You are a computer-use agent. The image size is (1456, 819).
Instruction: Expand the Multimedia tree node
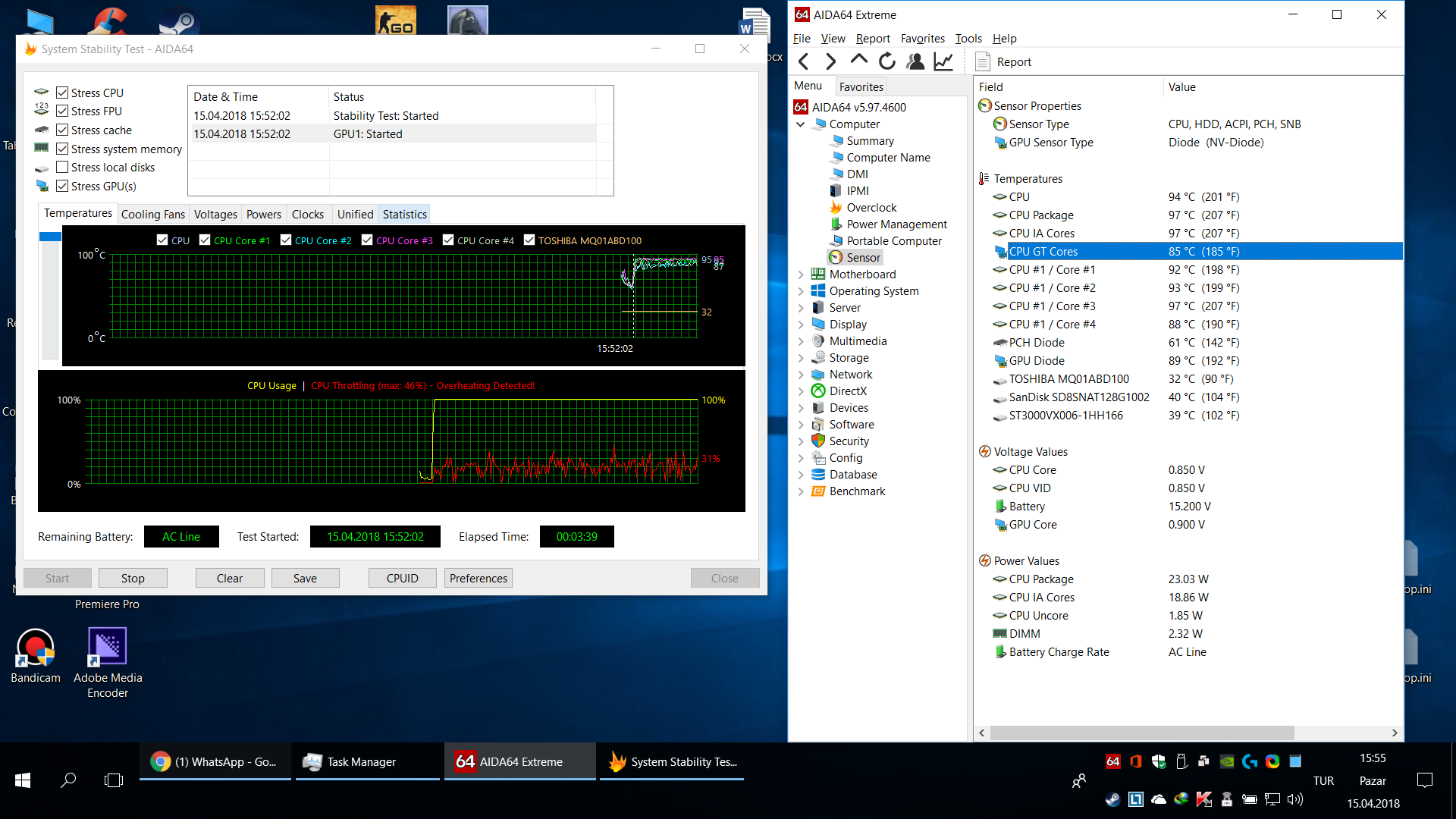[x=801, y=341]
